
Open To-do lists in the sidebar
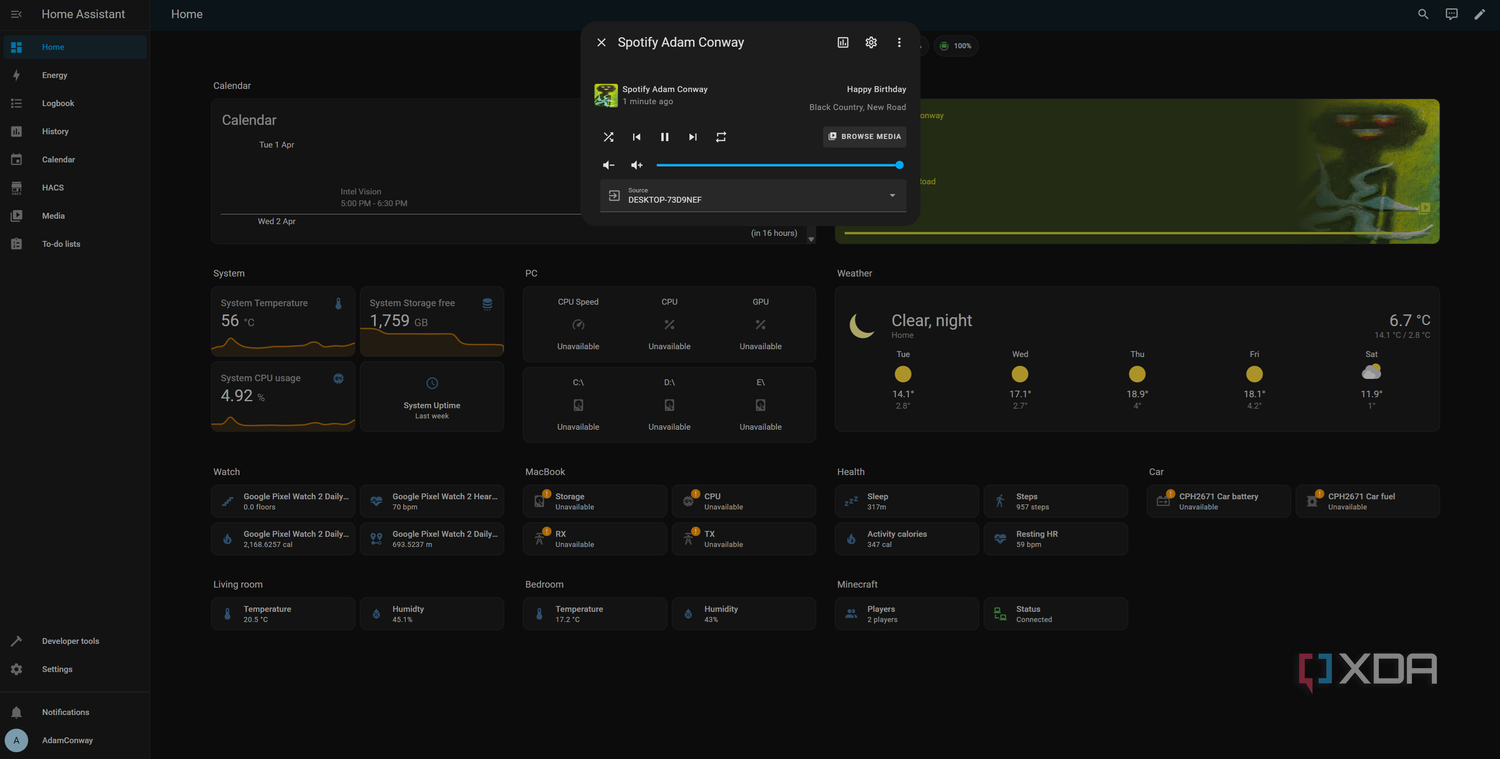click(x=75, y=243)
